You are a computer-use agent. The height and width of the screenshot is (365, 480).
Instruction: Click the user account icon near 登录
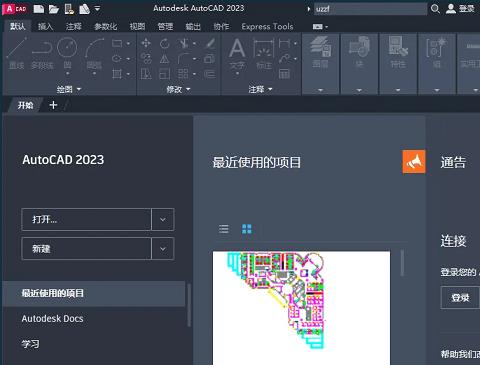(x=451, y=9)
